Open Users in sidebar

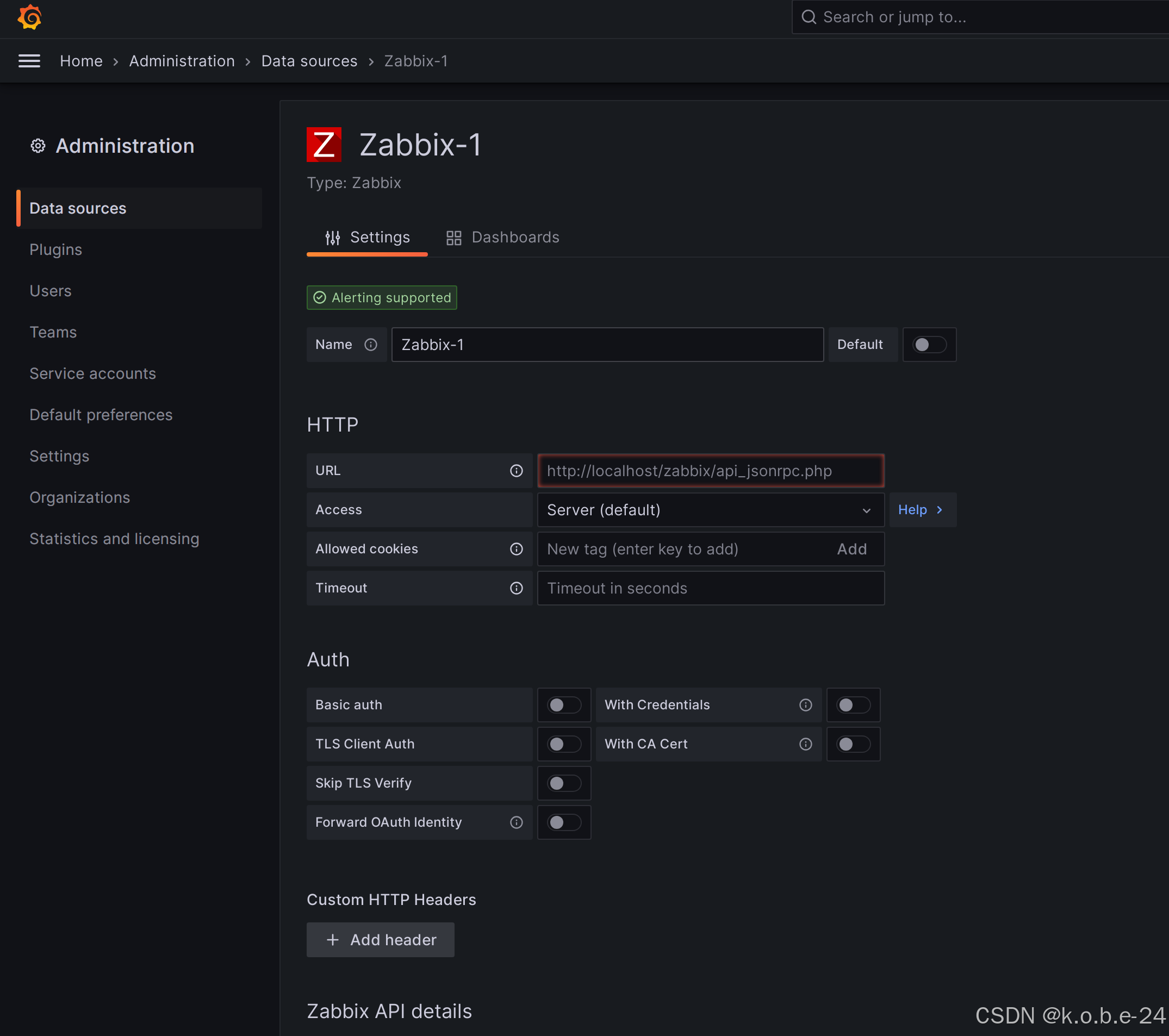tap(51, 291)
